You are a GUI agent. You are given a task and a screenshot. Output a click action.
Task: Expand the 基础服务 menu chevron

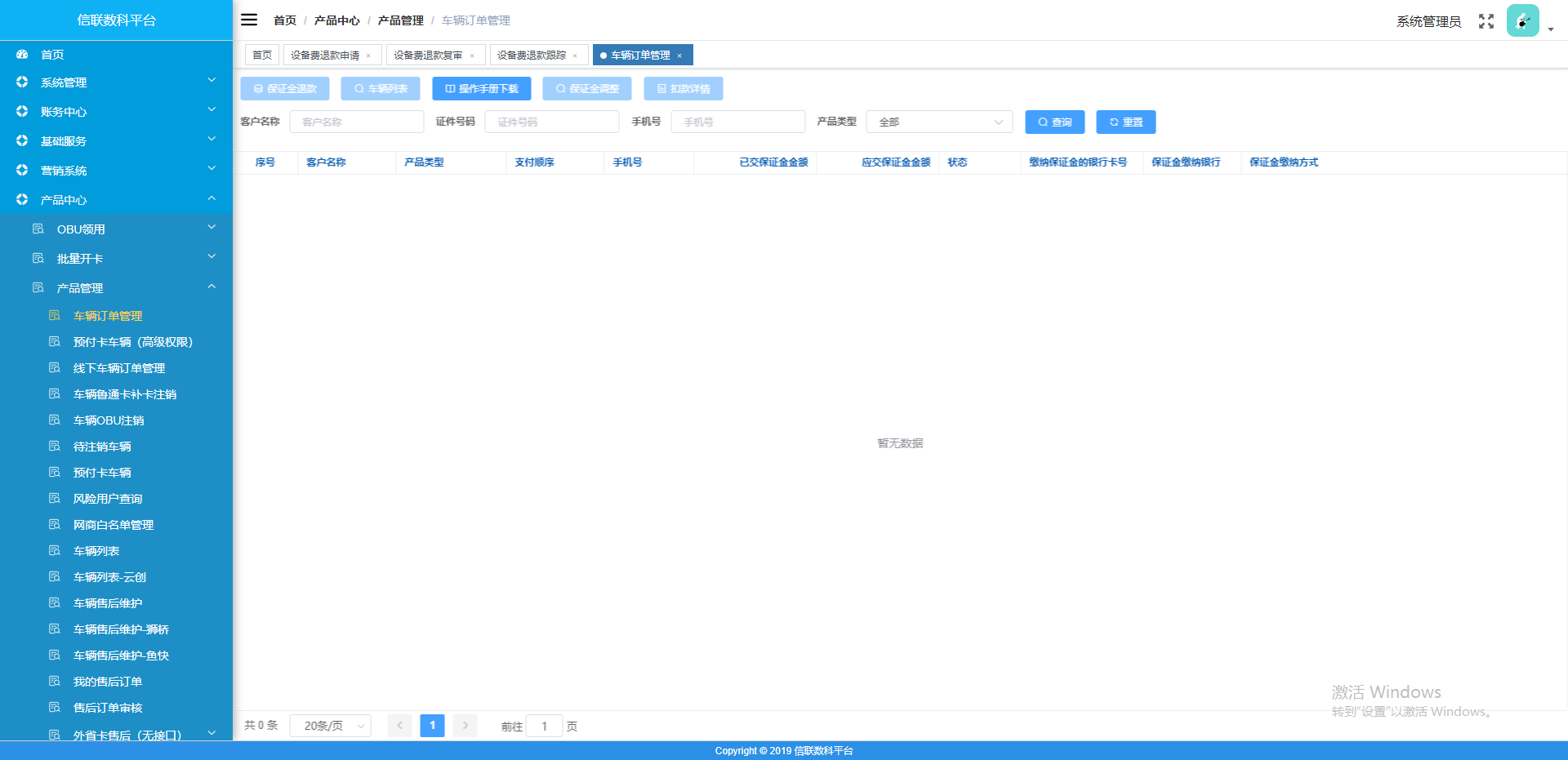click(x=212, y=139)
